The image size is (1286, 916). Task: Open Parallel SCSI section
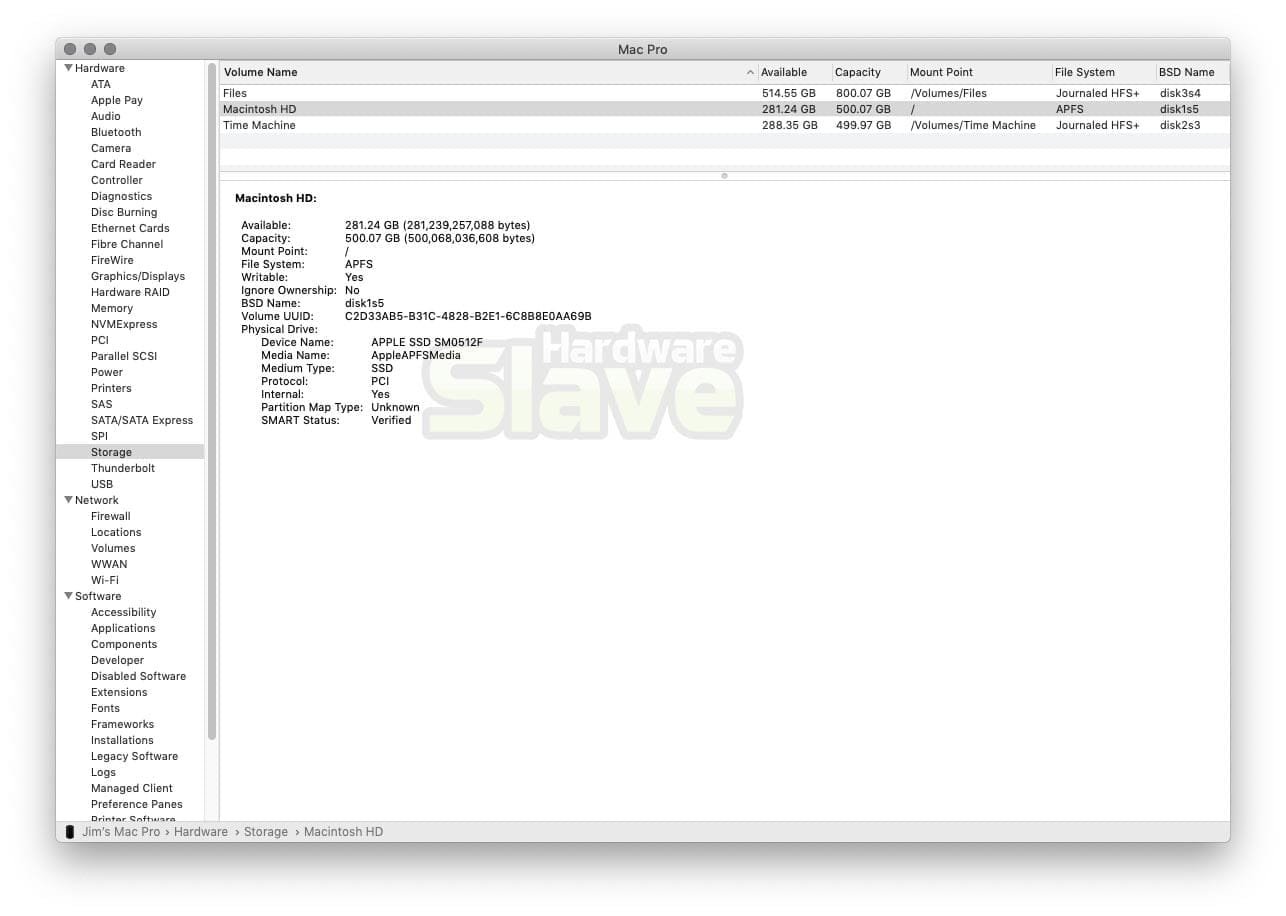(x=124, y=356)
